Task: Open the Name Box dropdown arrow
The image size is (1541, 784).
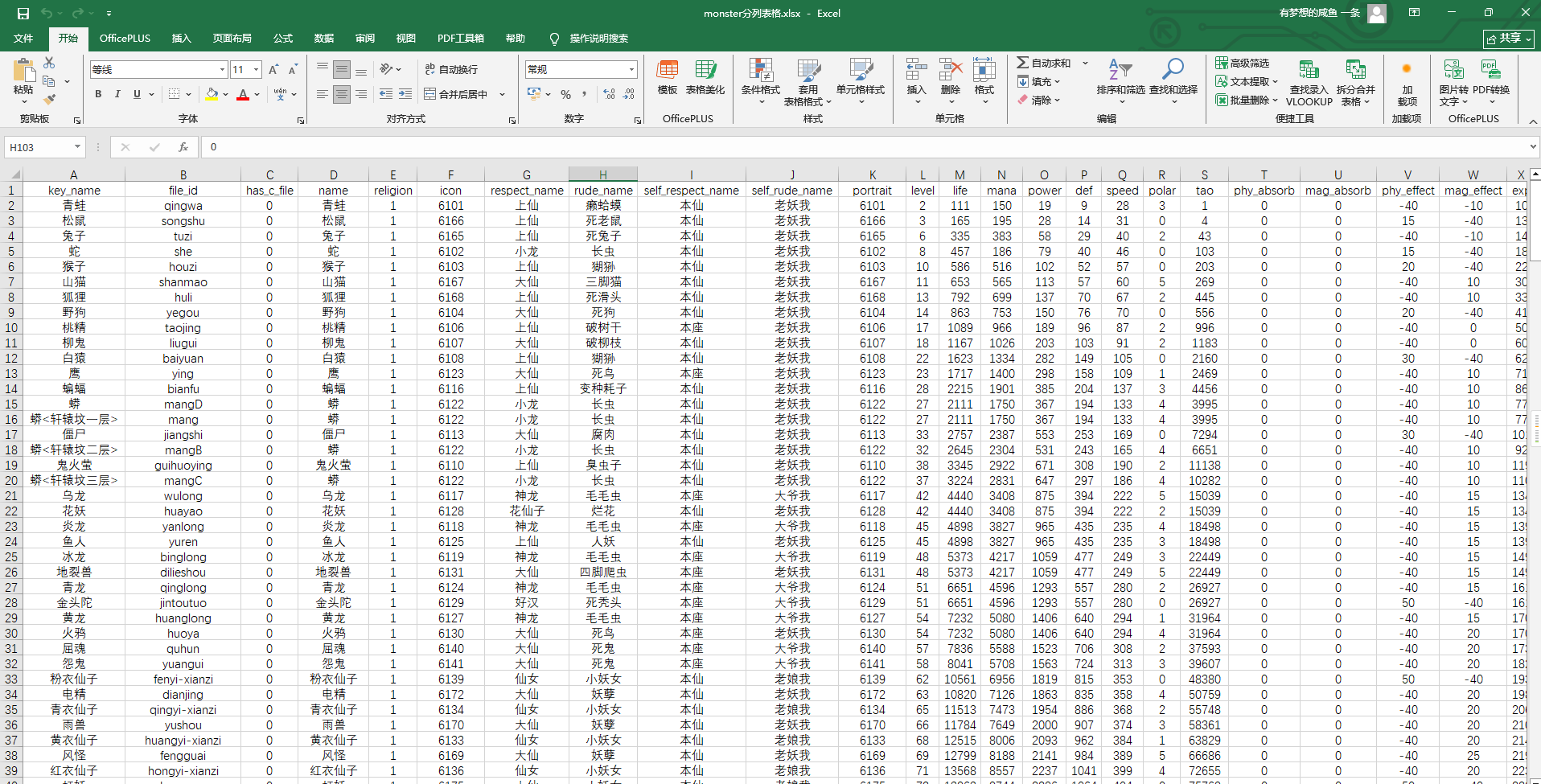Action: click(77, 147)
